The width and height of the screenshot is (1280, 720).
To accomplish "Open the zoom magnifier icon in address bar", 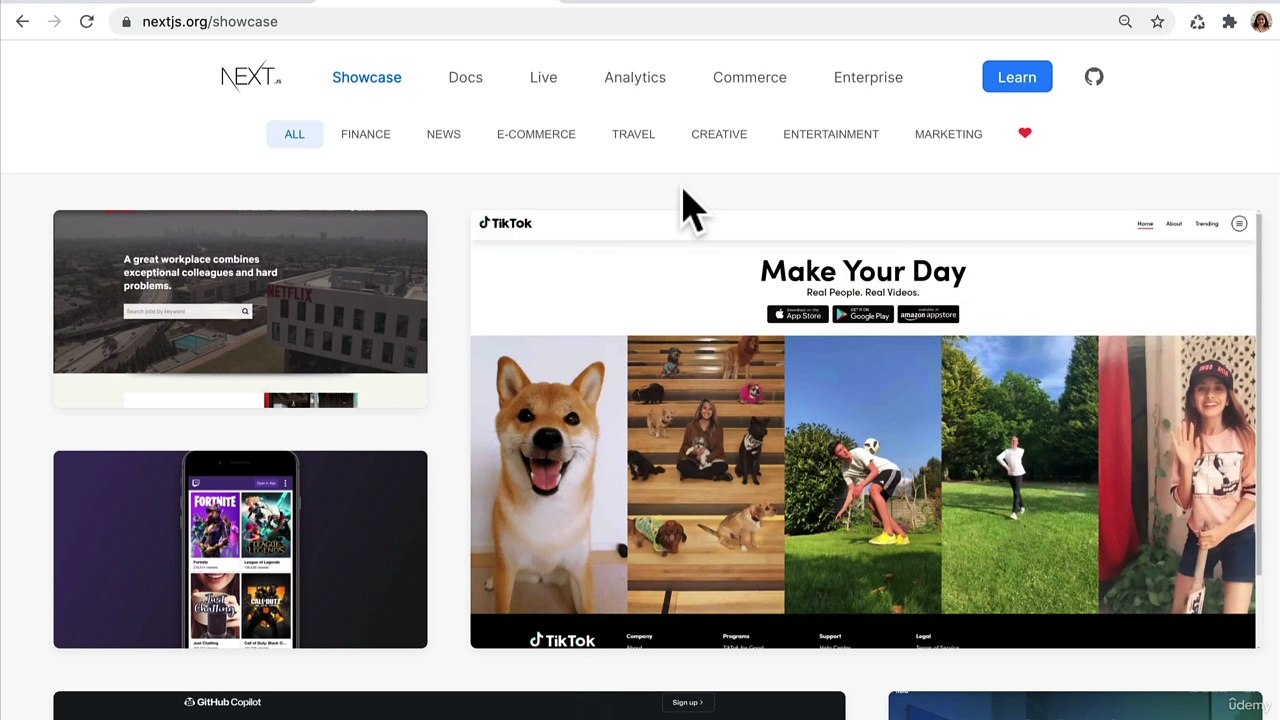I will 1125,21.
